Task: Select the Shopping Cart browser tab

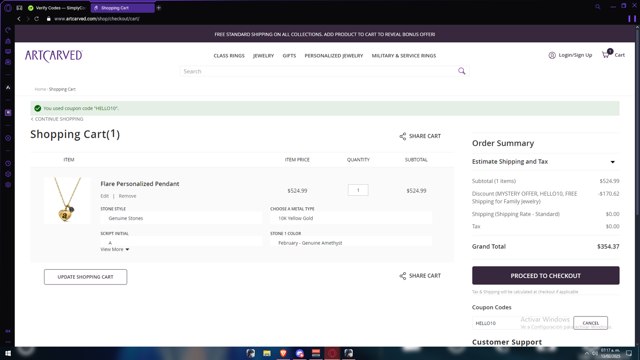Action: (x=122, y=8)
